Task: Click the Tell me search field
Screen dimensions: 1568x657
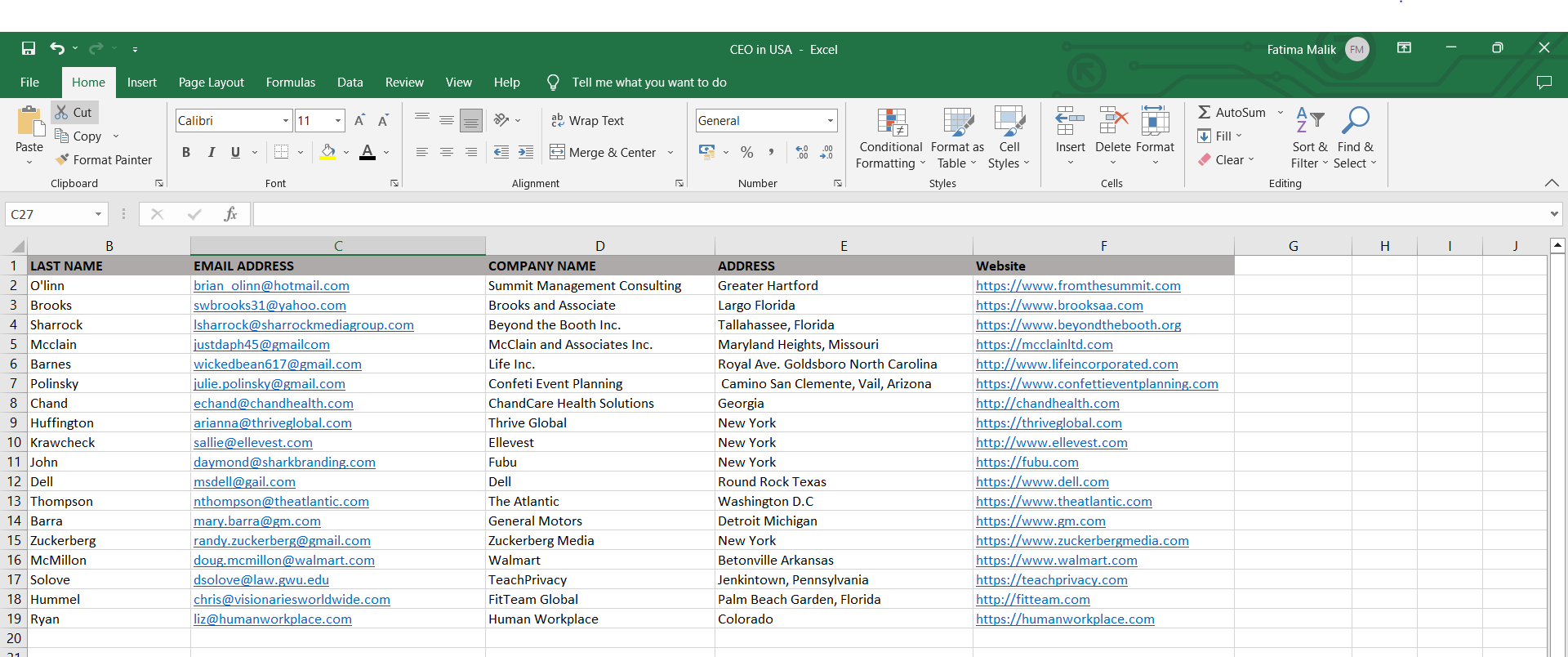Action: point(648,83)
